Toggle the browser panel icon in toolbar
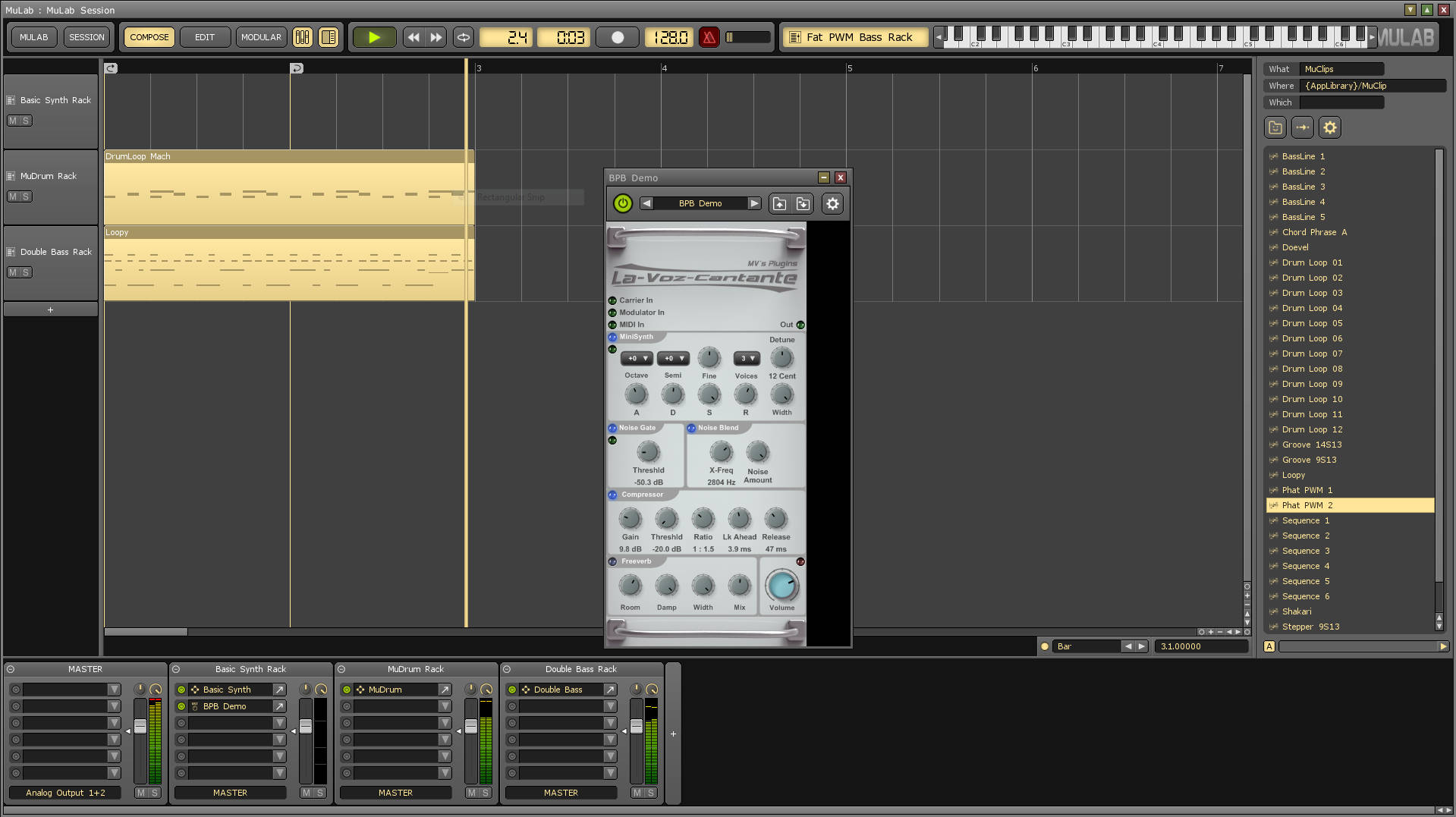This screenshot has height=817, width=1456. (329, 37)
